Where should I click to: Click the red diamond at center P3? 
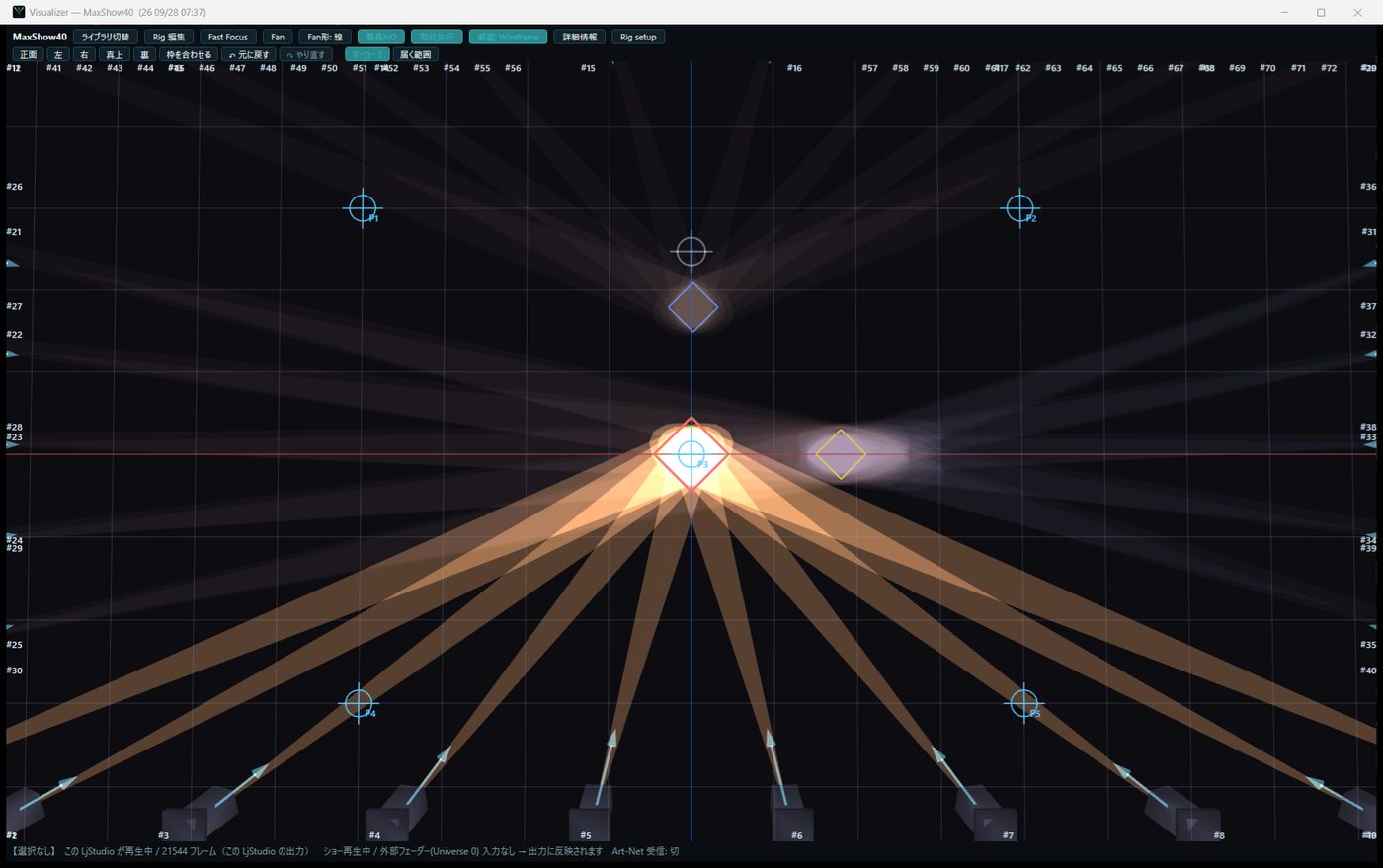pyautogui.click(x=691, y=454)
